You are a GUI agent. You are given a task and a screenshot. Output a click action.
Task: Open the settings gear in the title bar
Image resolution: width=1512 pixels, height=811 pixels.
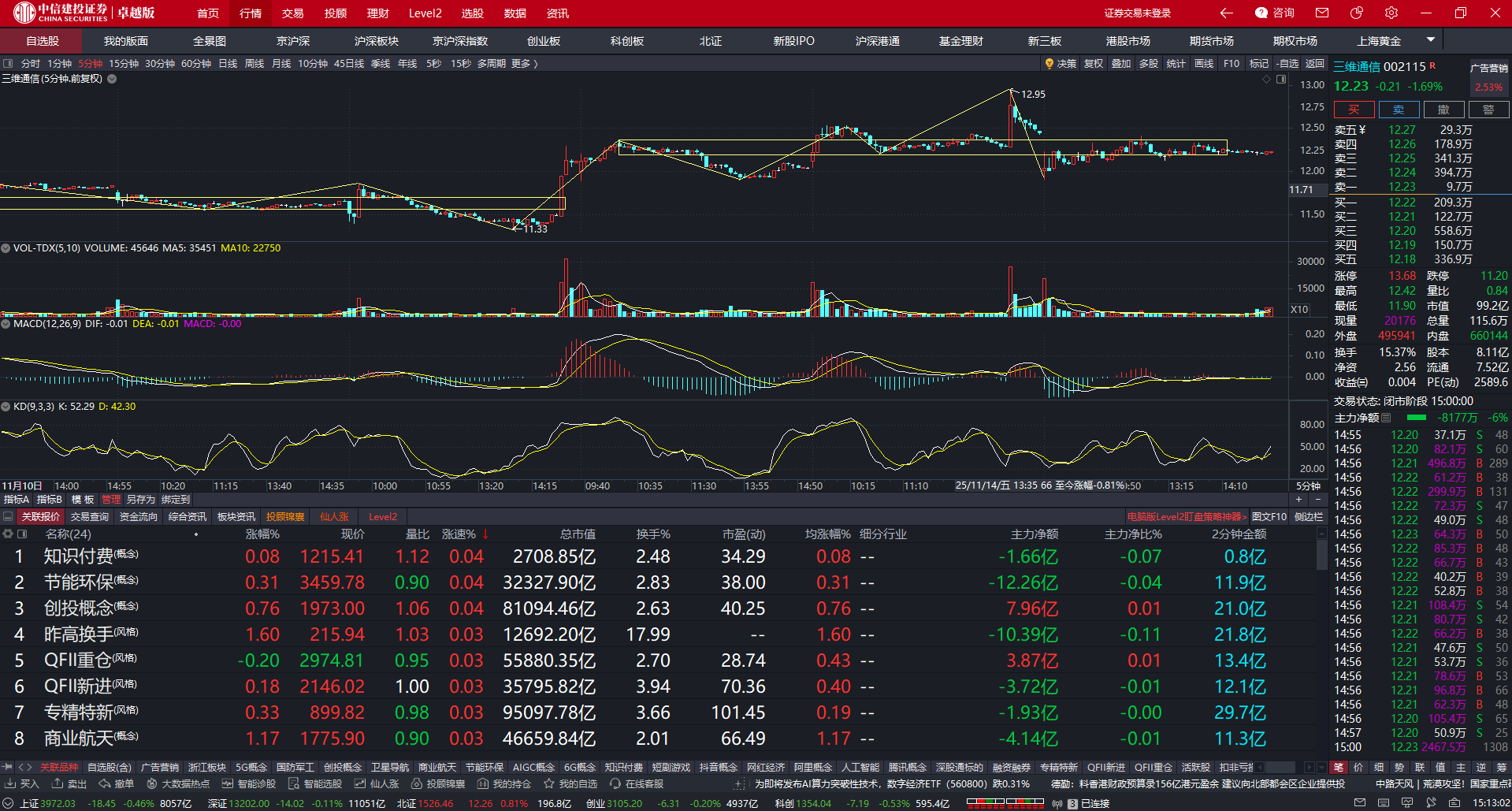[x=1391, y=13]
